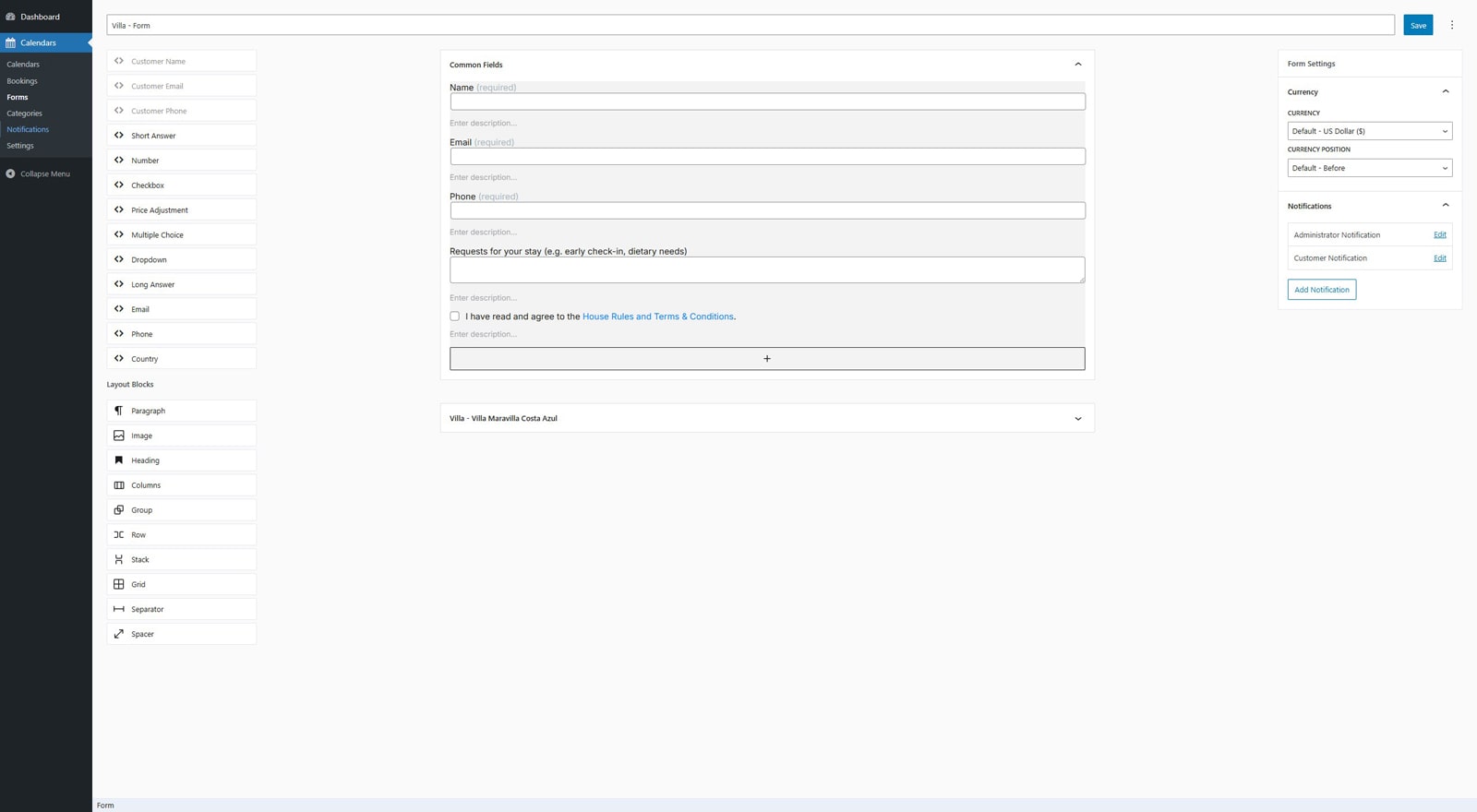Open the Notifications submenu item

28,129
